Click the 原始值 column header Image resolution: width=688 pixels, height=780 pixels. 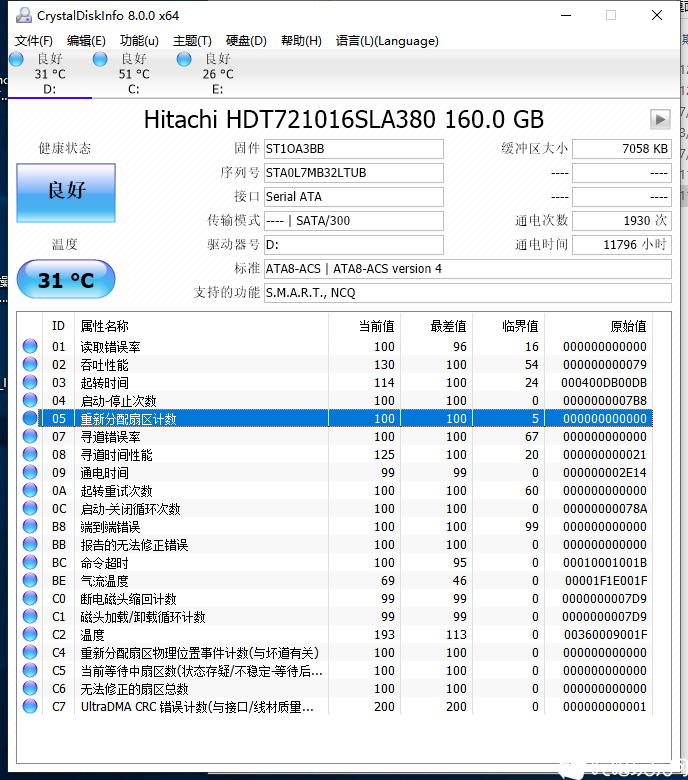[598, 326]
